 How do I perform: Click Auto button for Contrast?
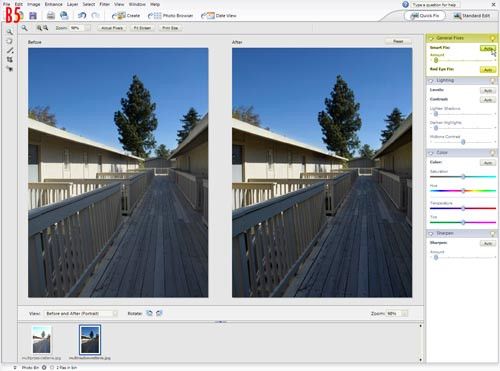pyautogui.click(x=488, y=100)
